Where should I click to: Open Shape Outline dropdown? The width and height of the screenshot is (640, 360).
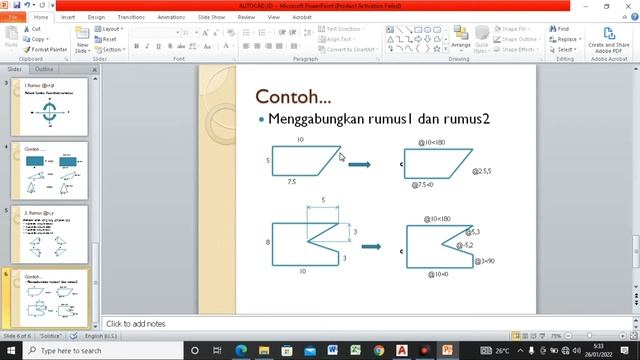pyautogui.click(x=516, y=39)
